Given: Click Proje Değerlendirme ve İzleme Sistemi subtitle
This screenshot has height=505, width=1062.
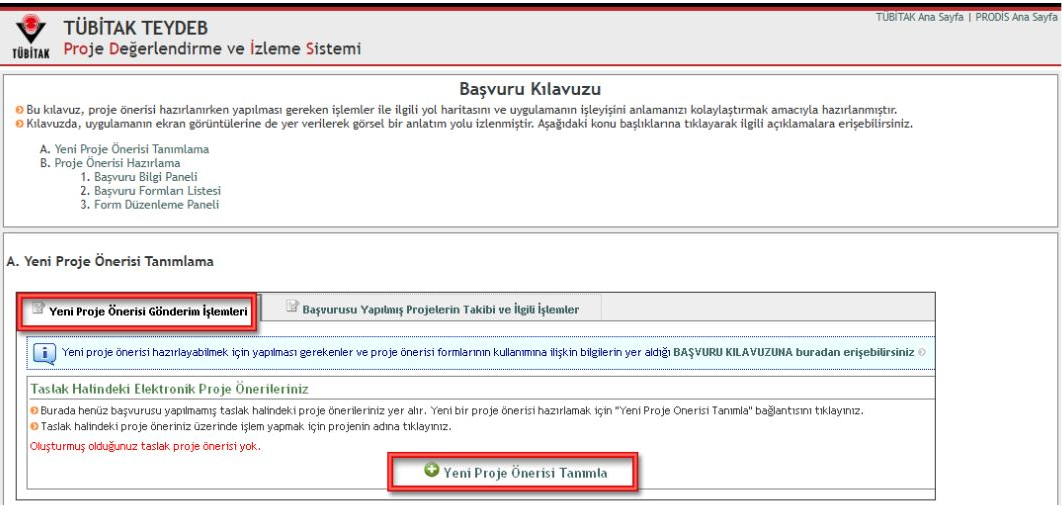Looking at the screenshot, I should tap(212, 49).
